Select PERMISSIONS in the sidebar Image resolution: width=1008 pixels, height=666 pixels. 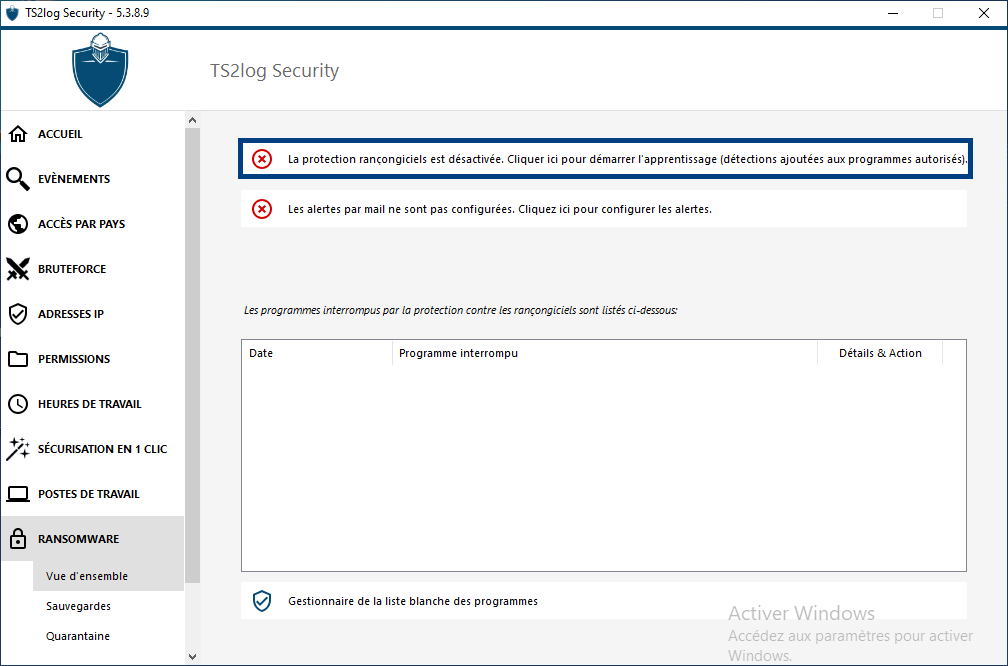[92, 359]
